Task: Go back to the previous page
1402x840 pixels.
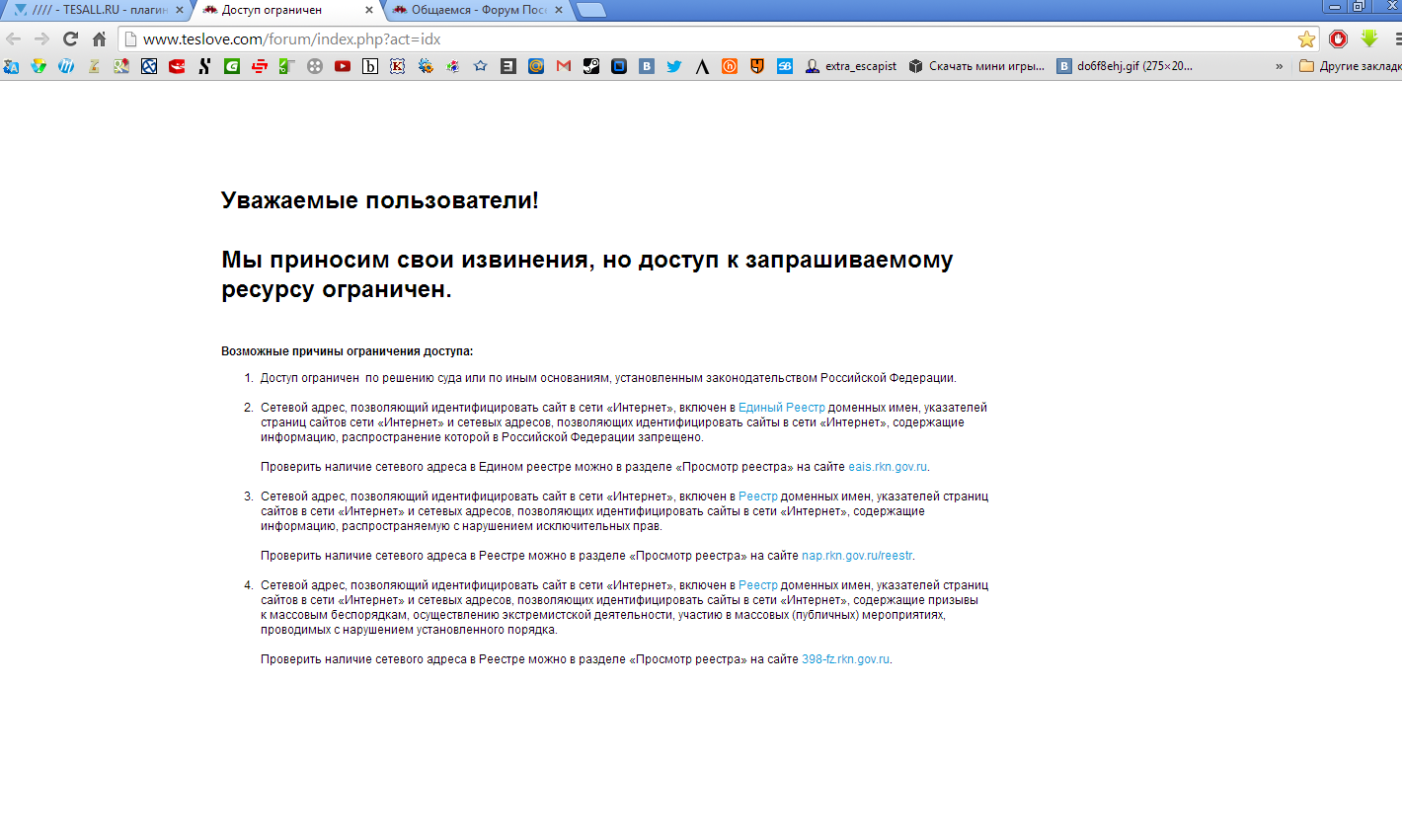Action: (13, 38)
